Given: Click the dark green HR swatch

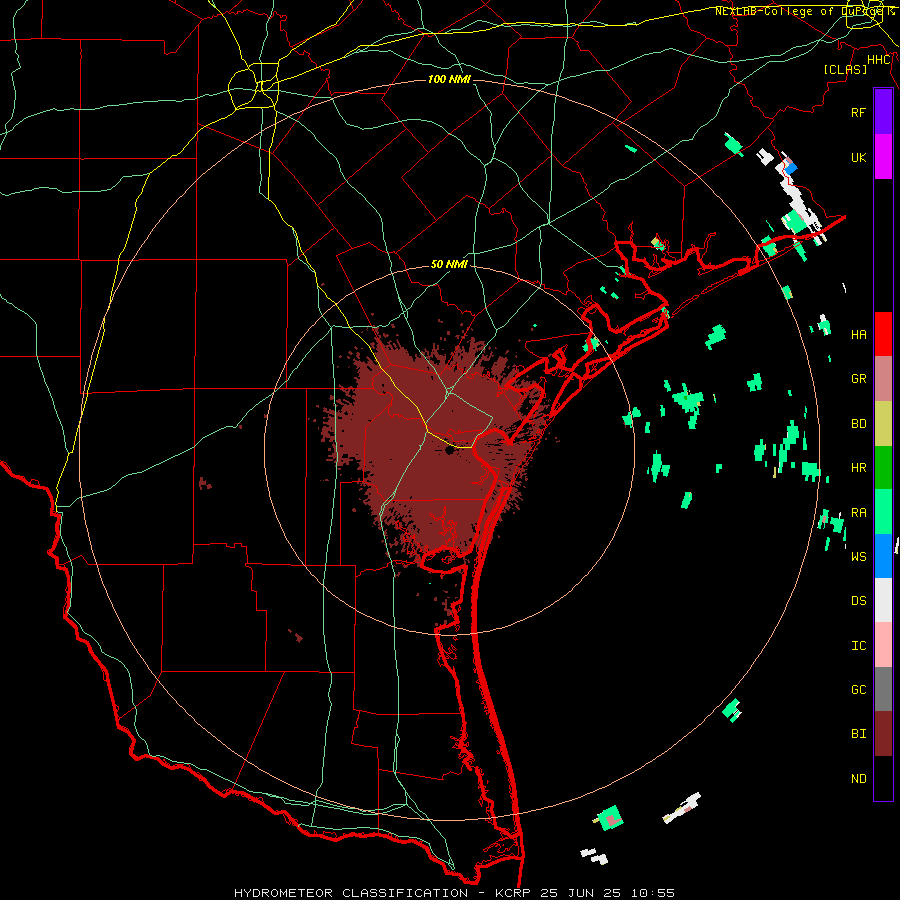Looking at the screenshot, I should [x=883, y=468].
